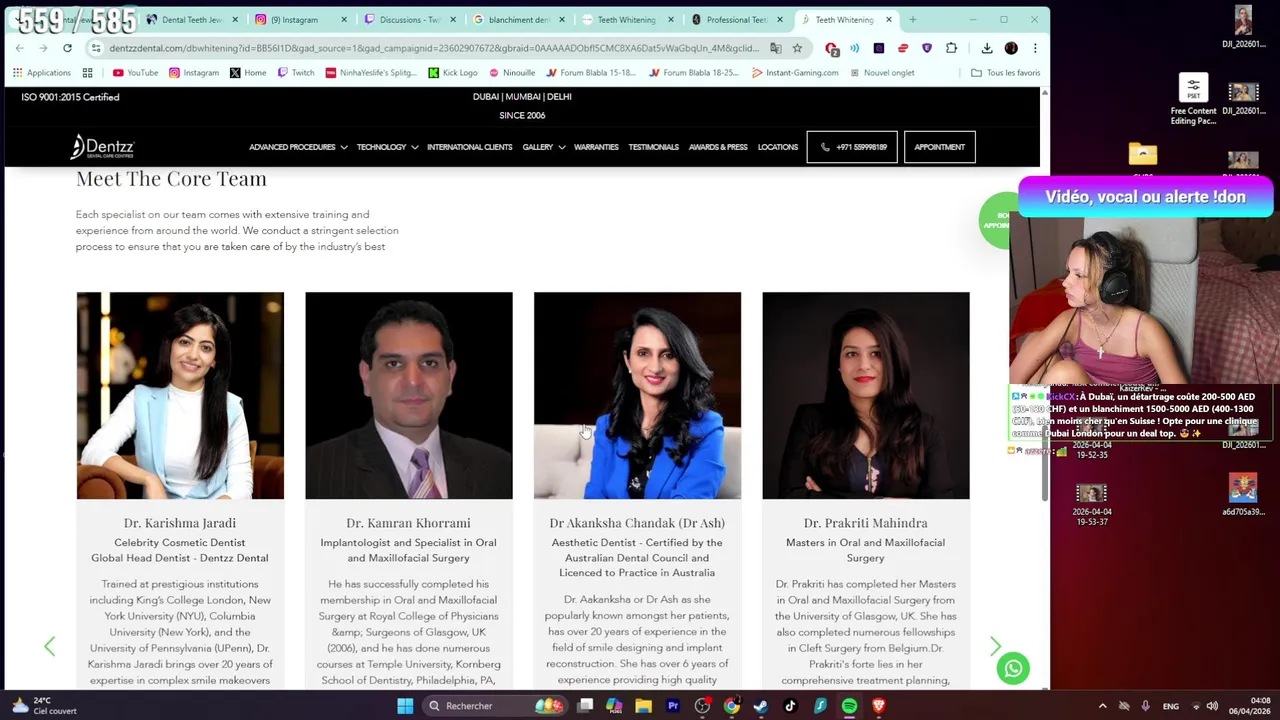The image size is (1280, 720).
Task: Open the Locations menu item
Action: click(x=777, y=147)
